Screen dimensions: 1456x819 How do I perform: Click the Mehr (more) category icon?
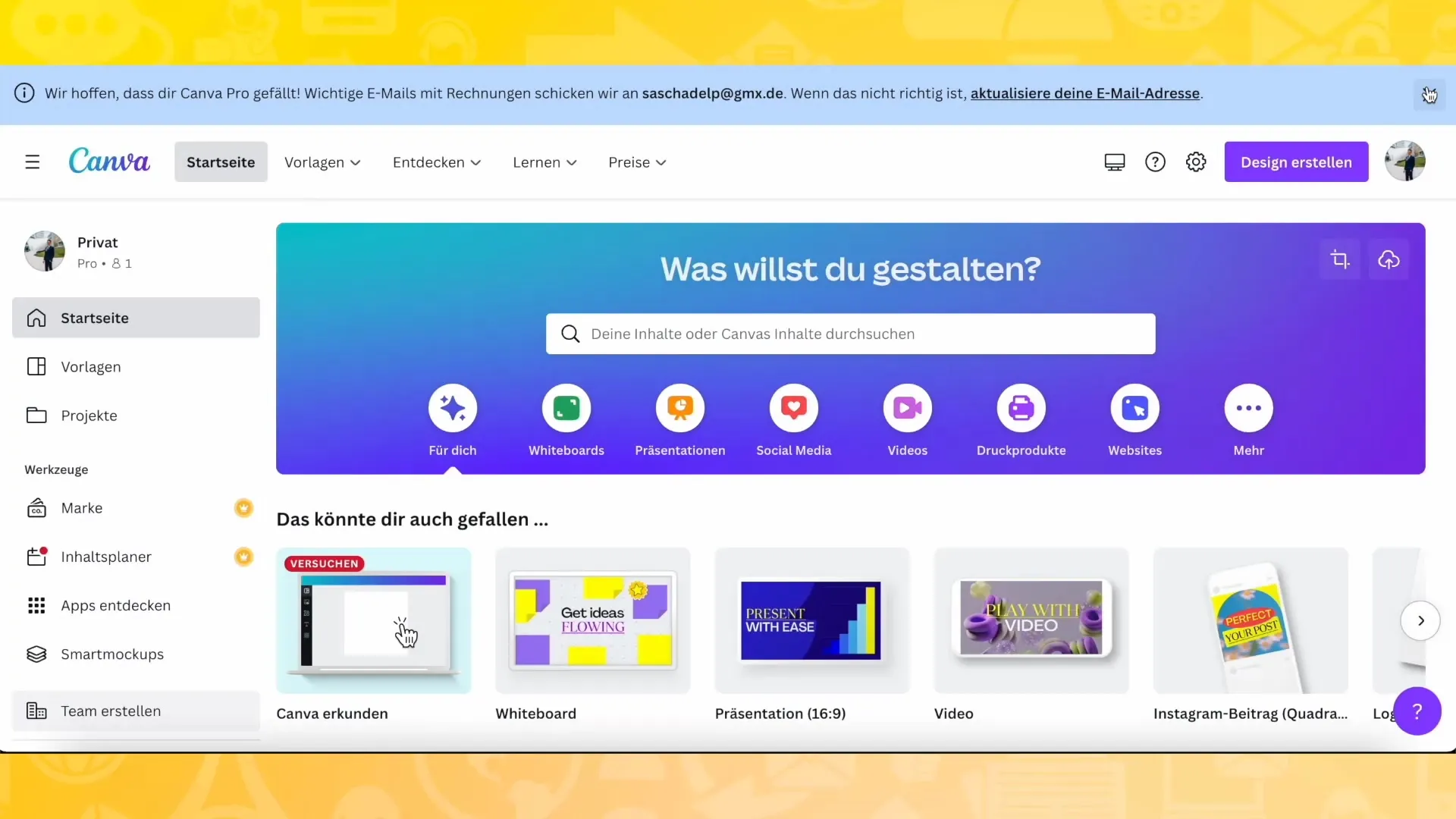tap(1248, 407)
